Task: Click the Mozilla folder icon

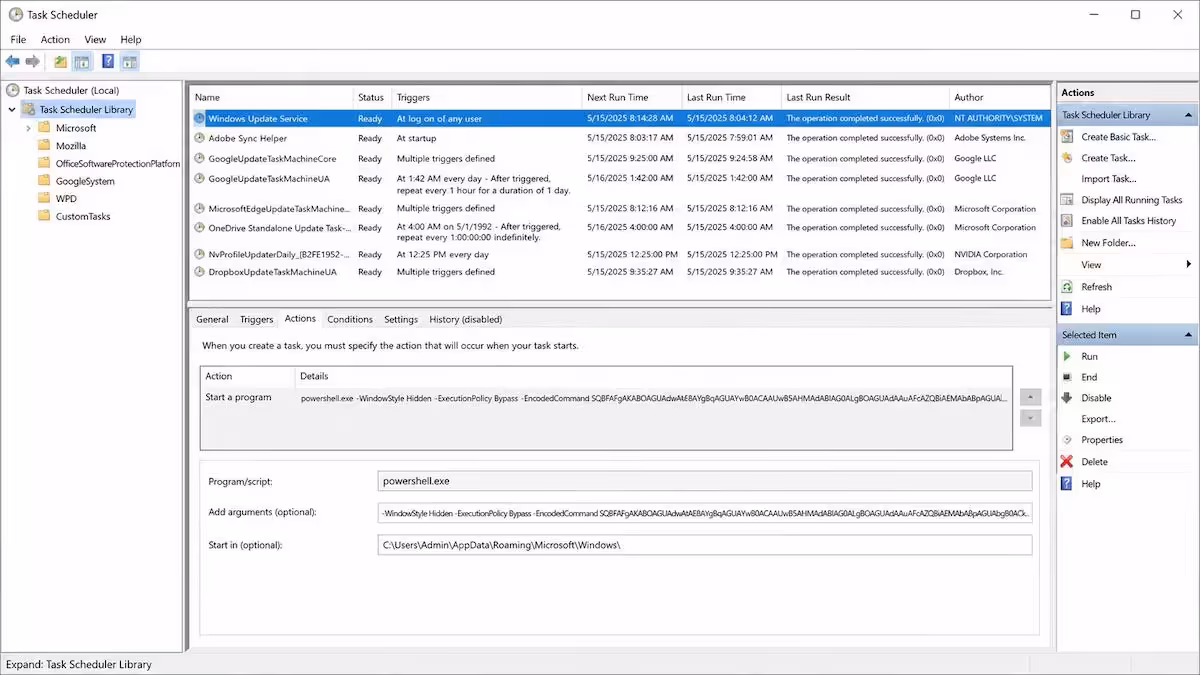Action: [x=44, y=146]
